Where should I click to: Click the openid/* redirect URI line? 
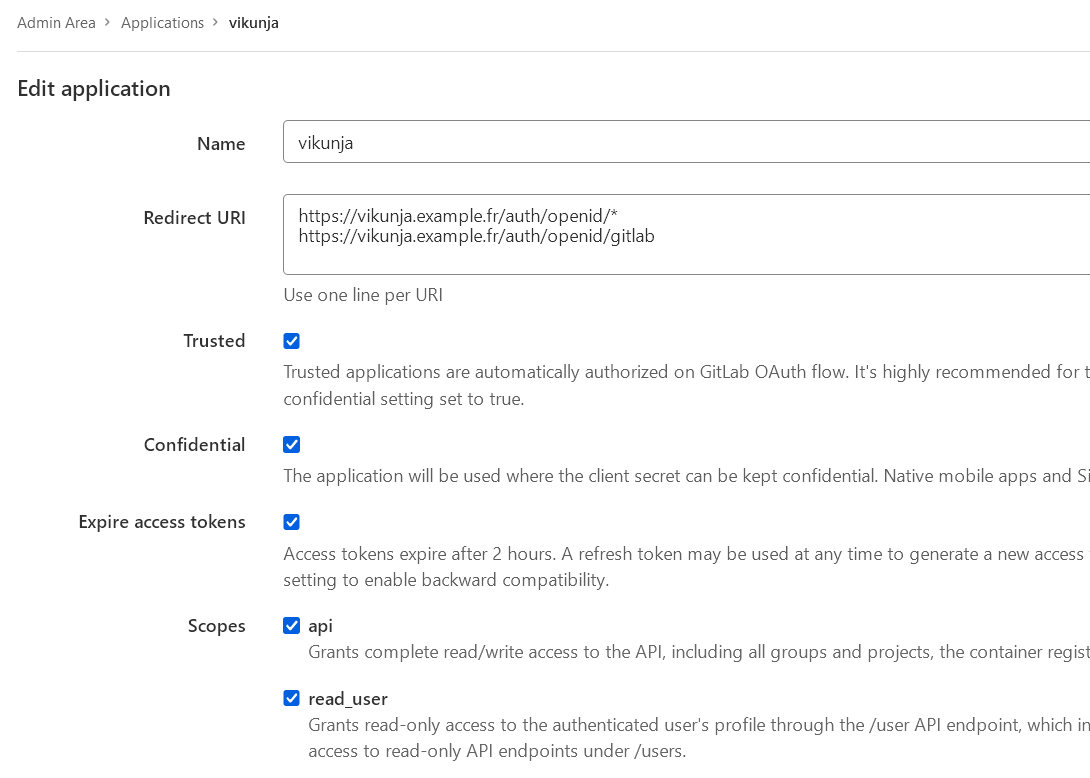(x=458, y=216)
